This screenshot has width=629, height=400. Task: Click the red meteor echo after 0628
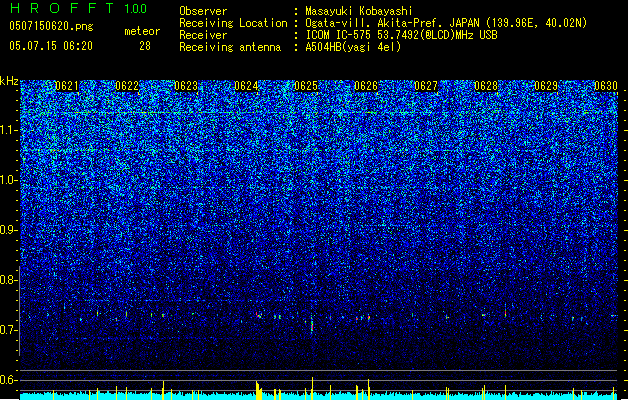click(505, 312)
